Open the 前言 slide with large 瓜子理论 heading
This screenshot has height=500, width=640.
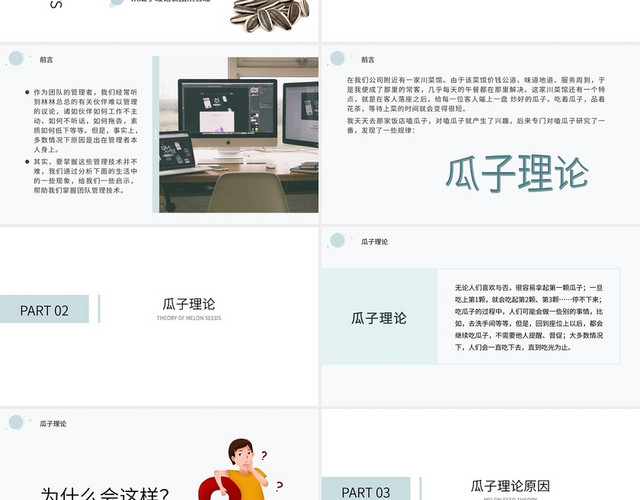pyautogui.click(x=480, y=134)
